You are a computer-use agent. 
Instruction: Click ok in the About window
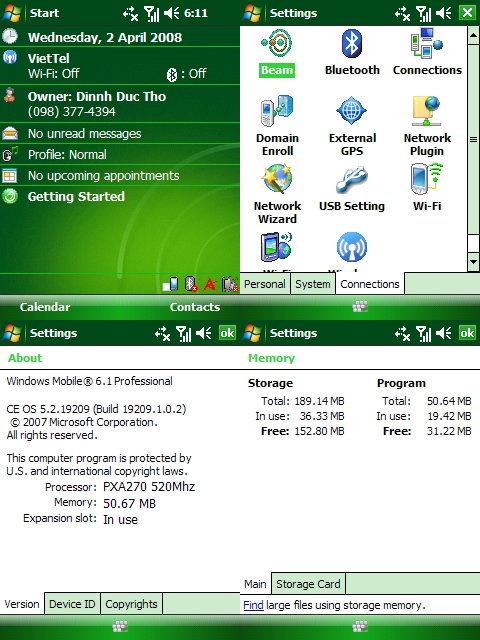coord(227,333)
